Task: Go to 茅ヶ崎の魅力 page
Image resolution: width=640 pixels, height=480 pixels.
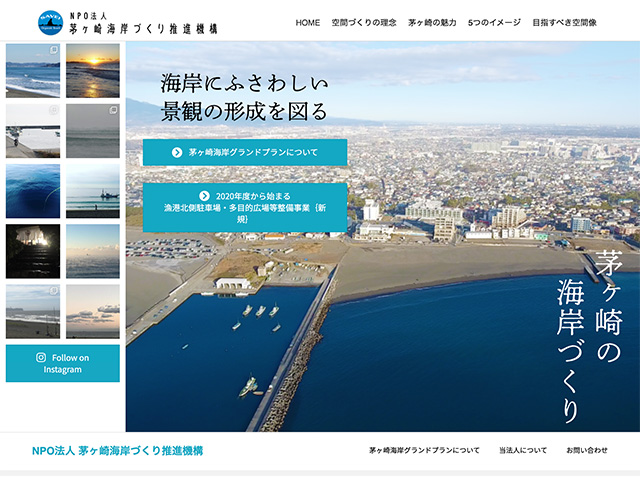Action: pos(432,23)
